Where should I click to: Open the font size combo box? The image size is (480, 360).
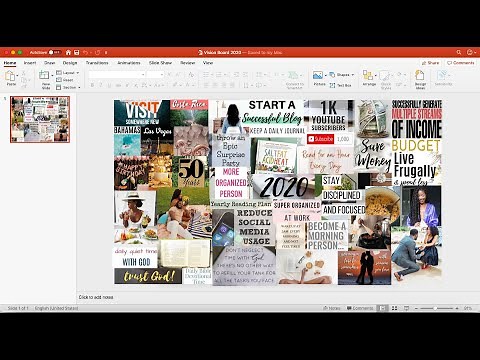click(x=155, y=75)
